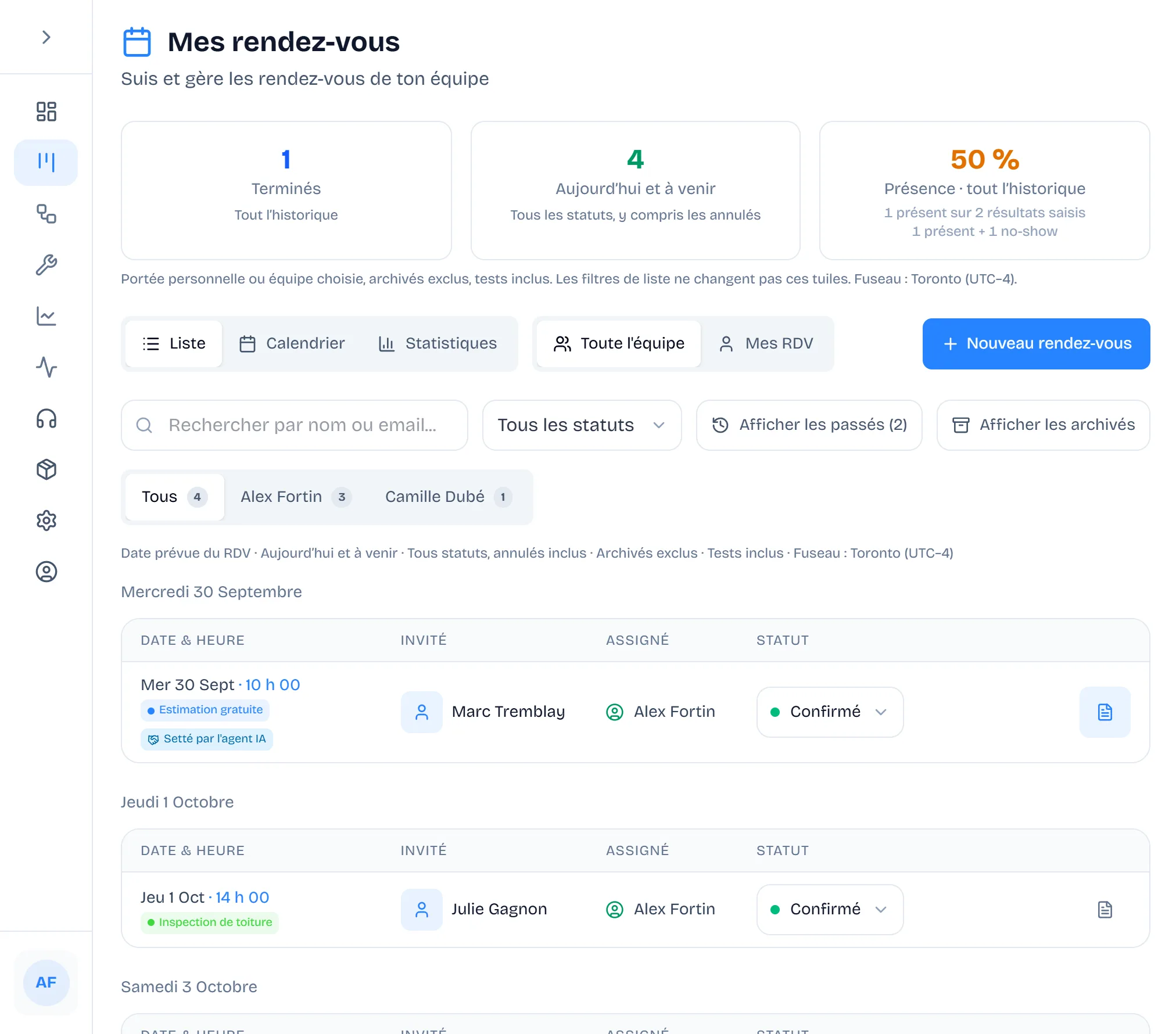
Task: Switch to the Statistiques tab
Action: click(438, 343)
